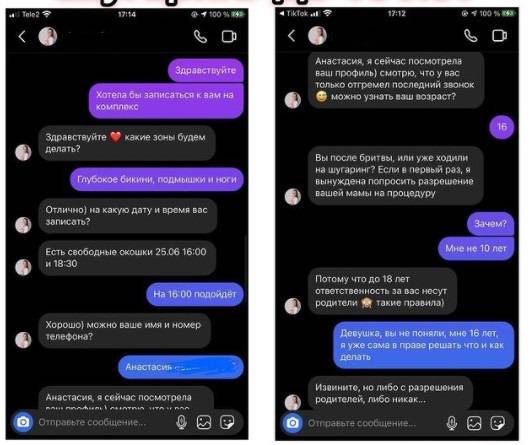This screenshot has width=531, height=445.
Task: Start audio call in right chat
Action: point(470,35)
